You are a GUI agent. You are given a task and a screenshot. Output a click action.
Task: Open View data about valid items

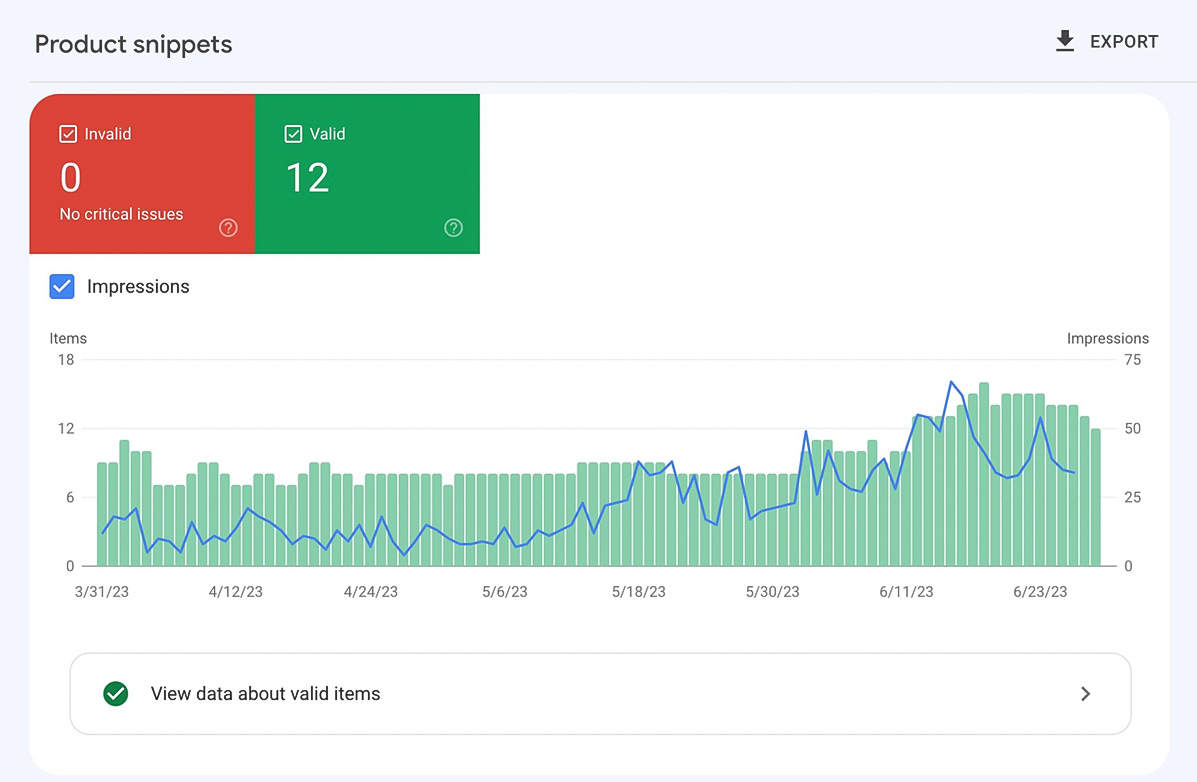click(x=264, y=693)
